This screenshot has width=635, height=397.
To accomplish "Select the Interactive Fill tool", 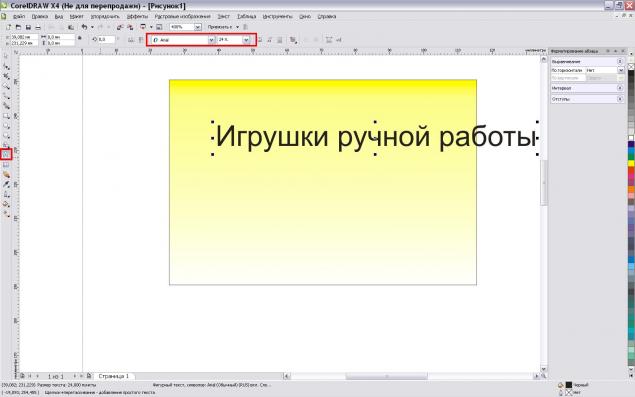I will (6, 214).
